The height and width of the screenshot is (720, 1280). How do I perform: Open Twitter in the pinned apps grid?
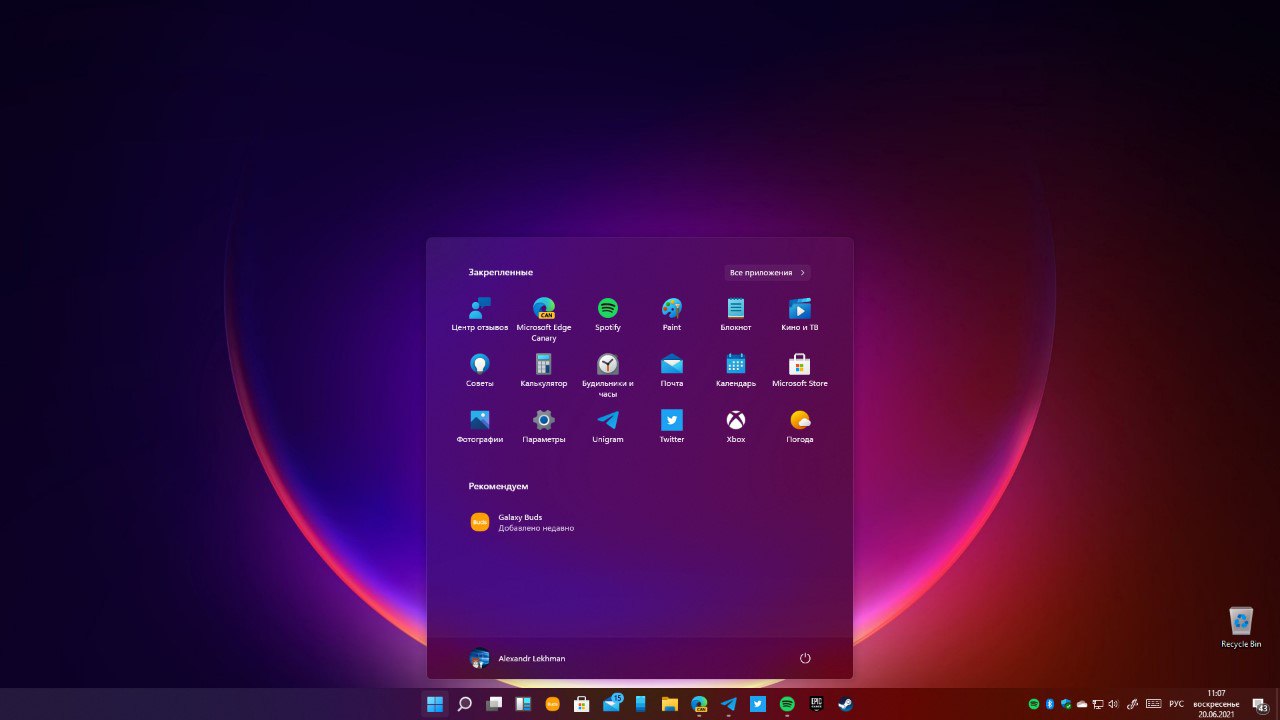tap(672, 426)
